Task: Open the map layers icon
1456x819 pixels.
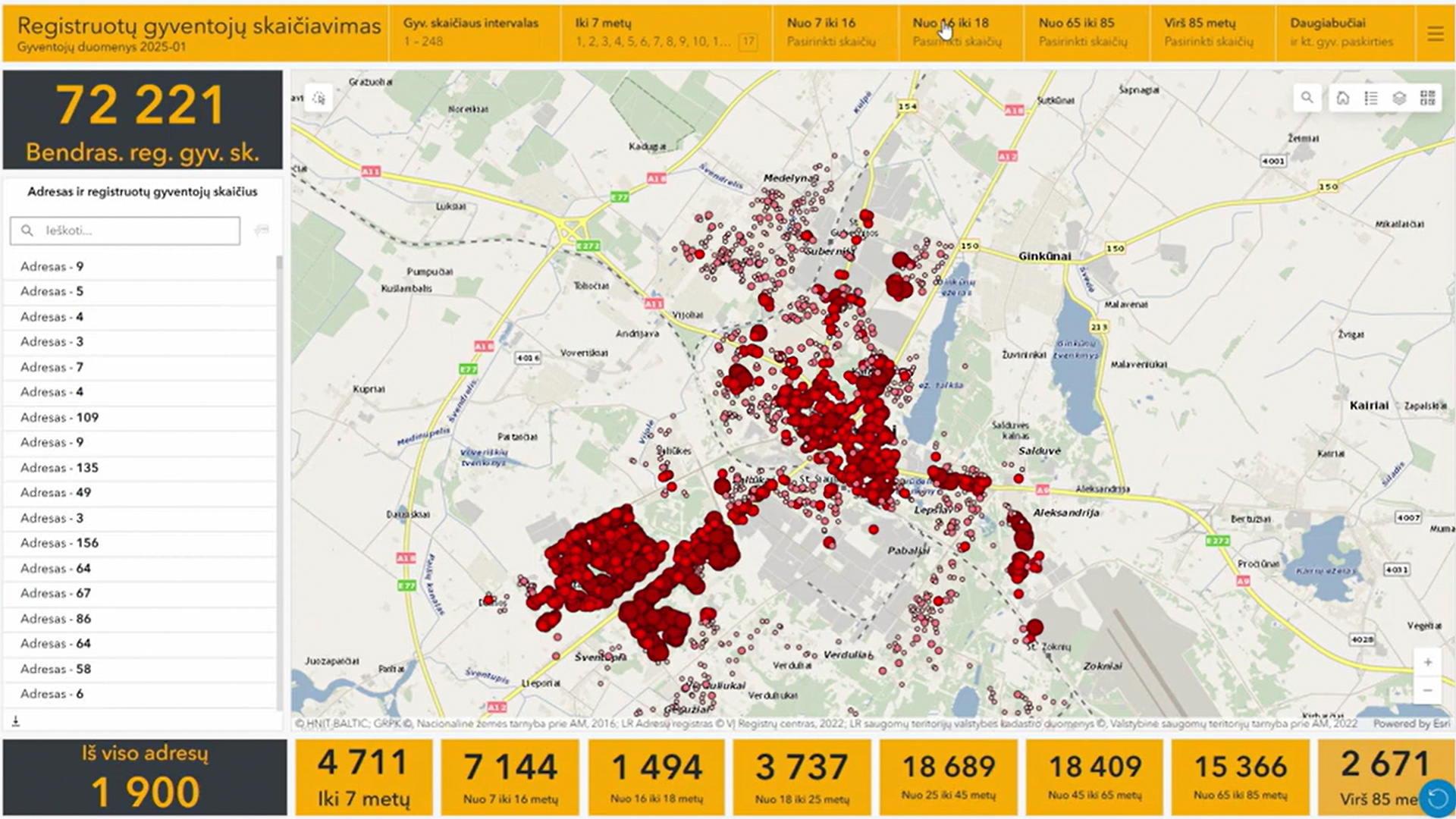Action: coord(1399,98)
